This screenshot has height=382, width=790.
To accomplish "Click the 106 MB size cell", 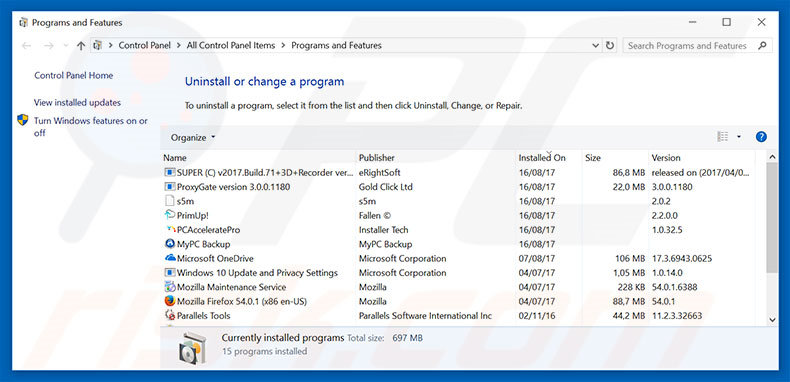I will click(x=630, y=258).
